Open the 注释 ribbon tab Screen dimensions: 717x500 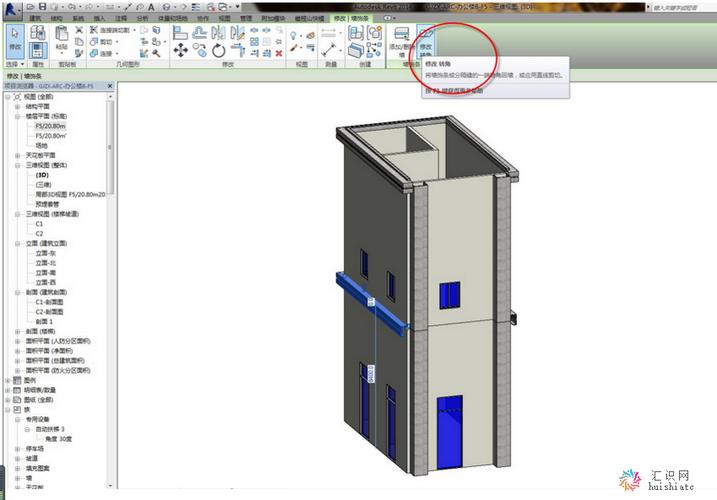pyautogui.click(x=121, y=18)
